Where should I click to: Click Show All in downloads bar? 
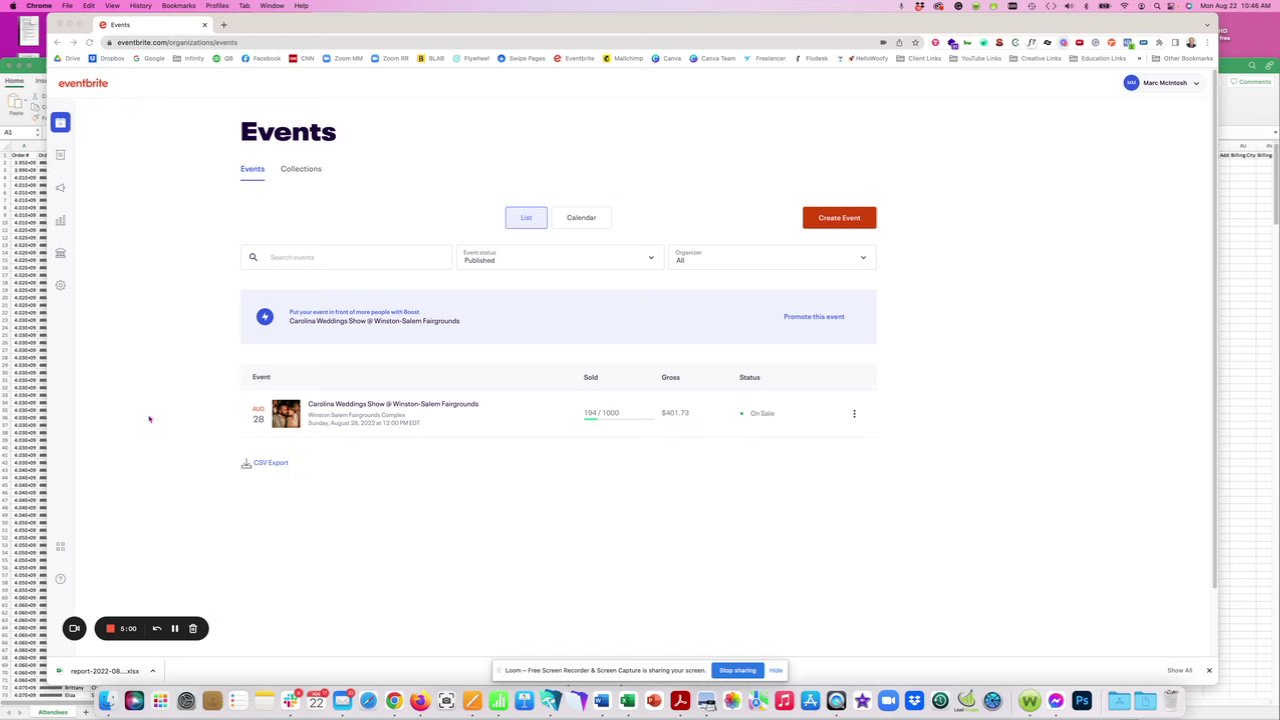click(x=1180, y=671)
